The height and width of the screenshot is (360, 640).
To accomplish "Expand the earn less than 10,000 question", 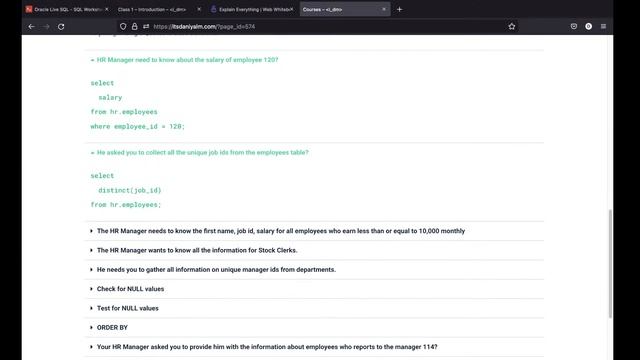I will tap(314, 231).
